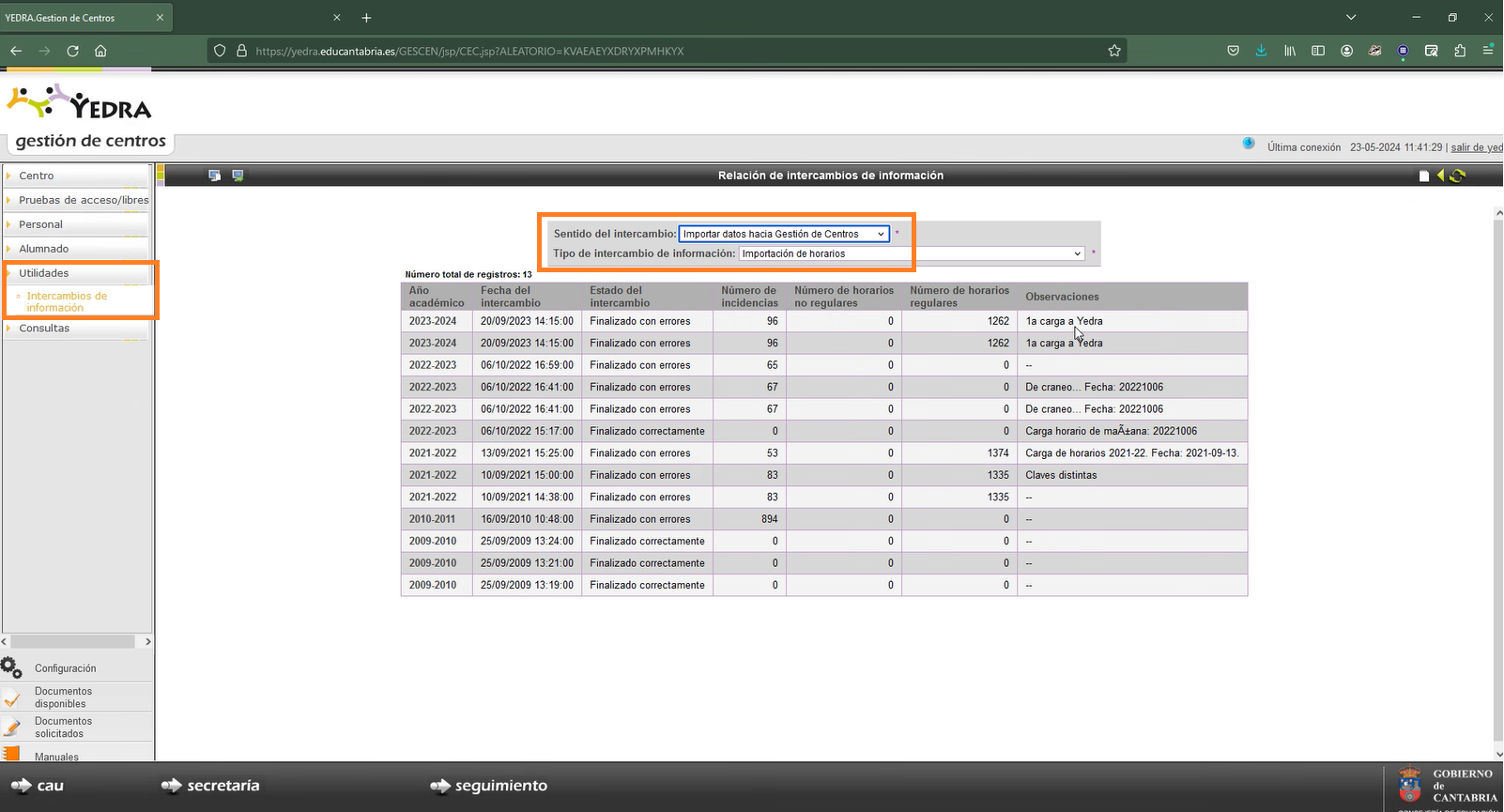Close the second browser tab
The image size is (1504, 812).
click(x=337, y=17)
